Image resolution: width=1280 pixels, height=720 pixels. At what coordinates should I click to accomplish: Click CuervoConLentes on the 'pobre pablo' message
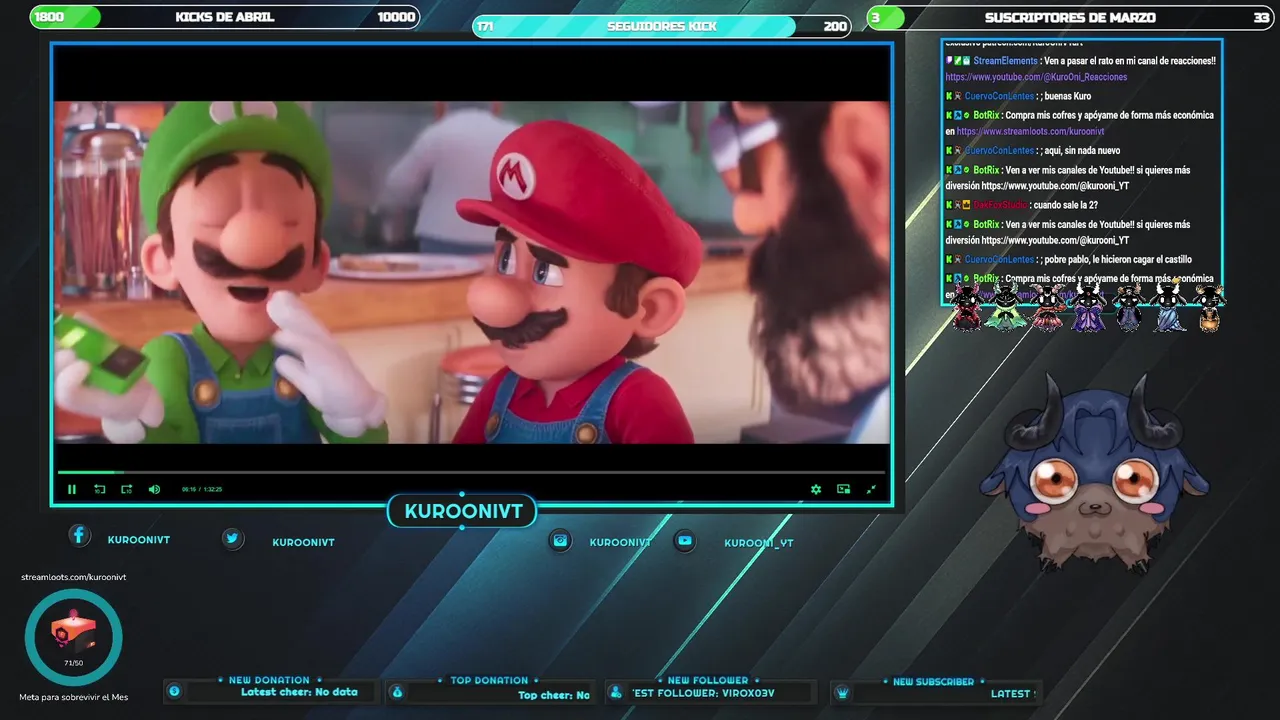(999, 260)
